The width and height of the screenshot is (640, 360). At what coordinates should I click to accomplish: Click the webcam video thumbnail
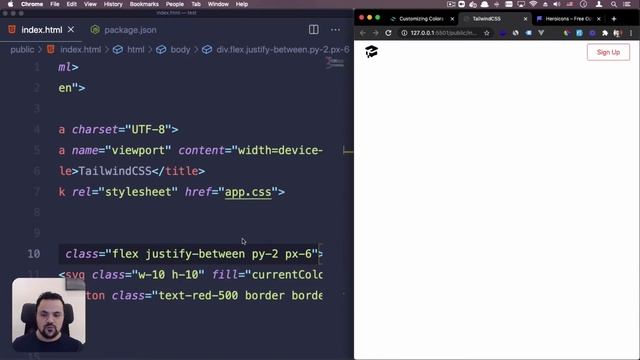[49, 314]
